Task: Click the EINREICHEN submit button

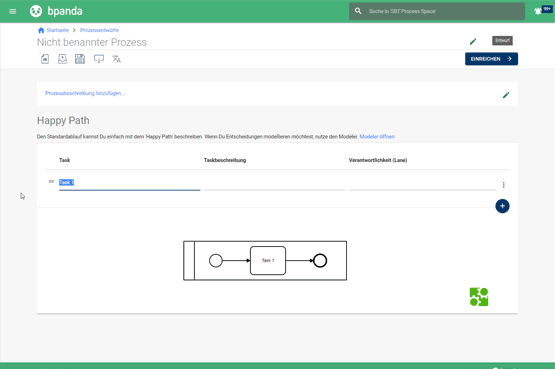Action: (491, 59)
